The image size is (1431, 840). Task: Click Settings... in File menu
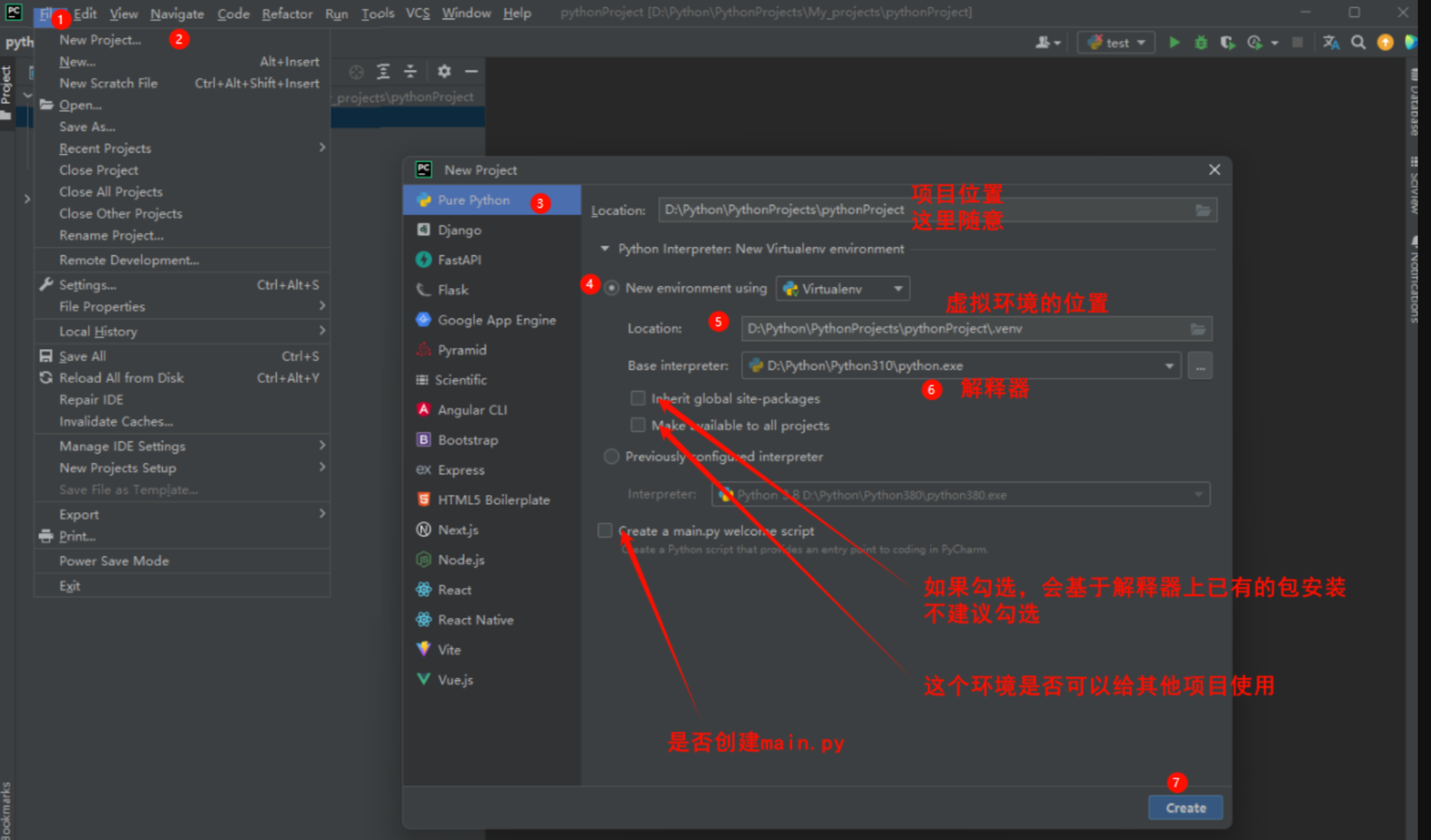[183, 285]
